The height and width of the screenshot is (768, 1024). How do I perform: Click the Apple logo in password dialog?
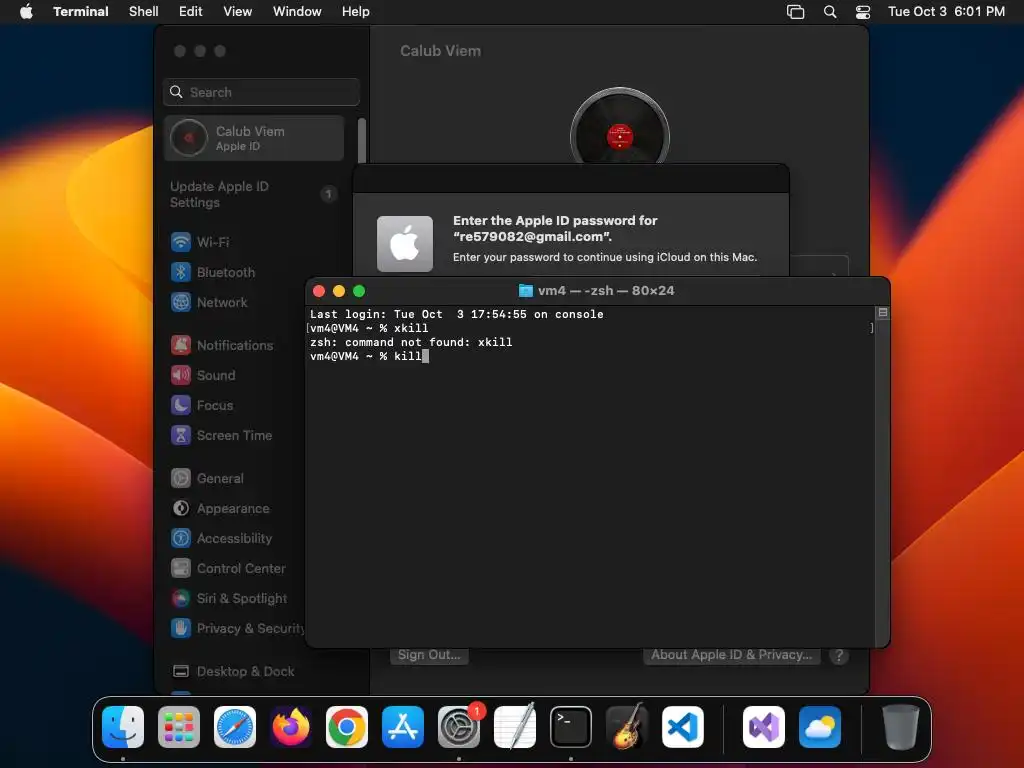[405, 244]
